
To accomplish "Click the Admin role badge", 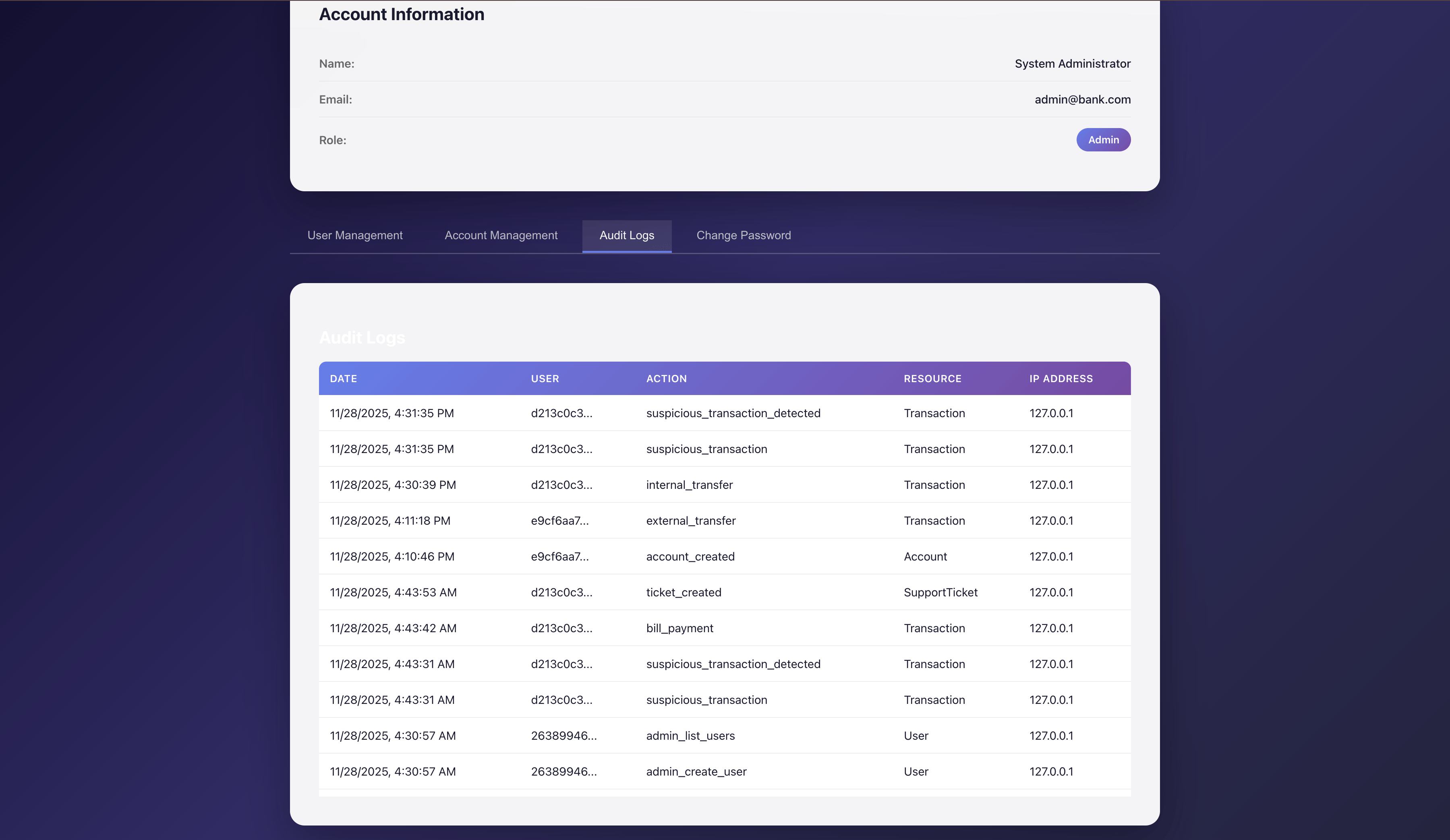I will point(1102,140).
